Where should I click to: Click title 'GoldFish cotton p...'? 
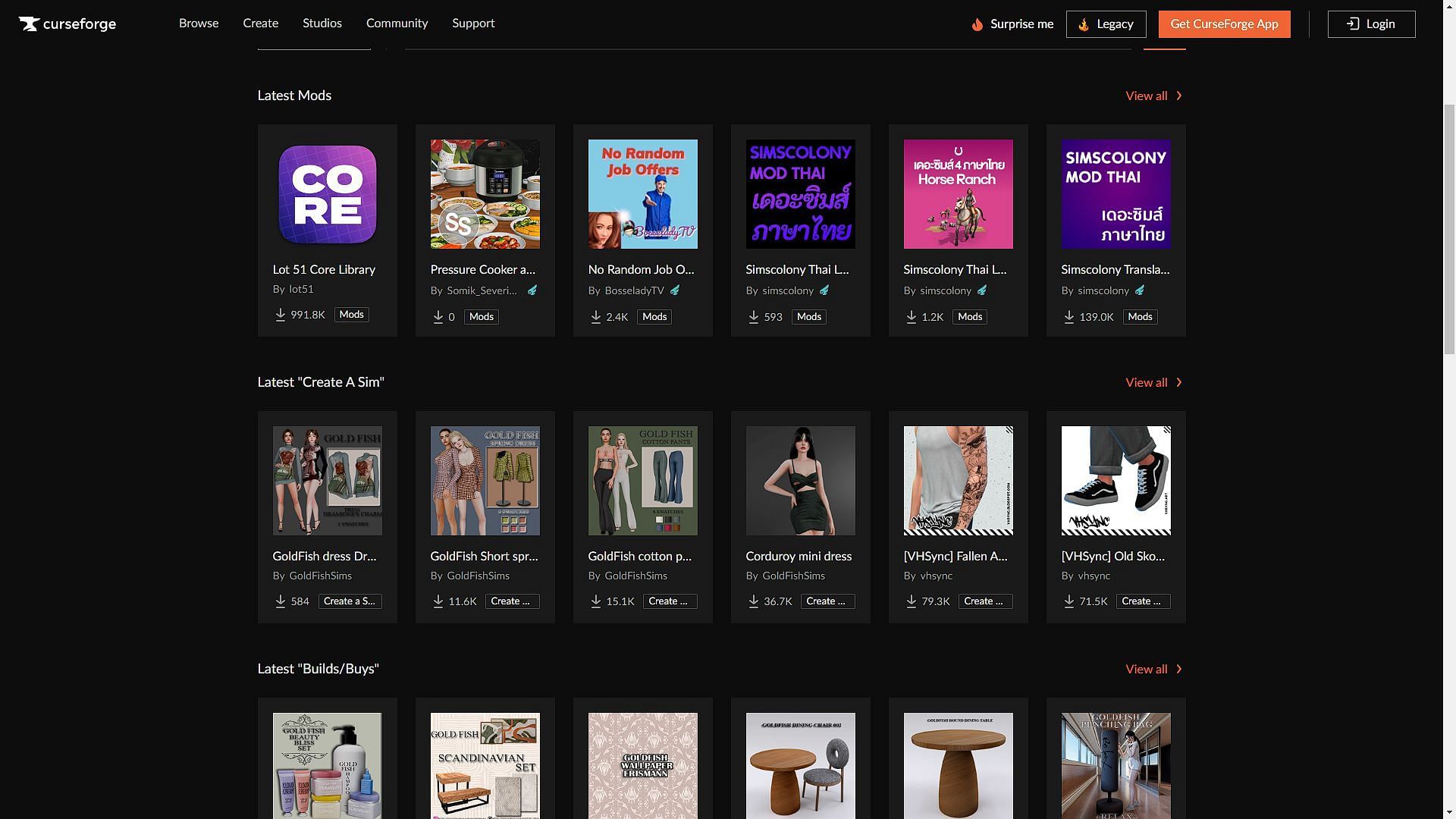coord(639,556)
